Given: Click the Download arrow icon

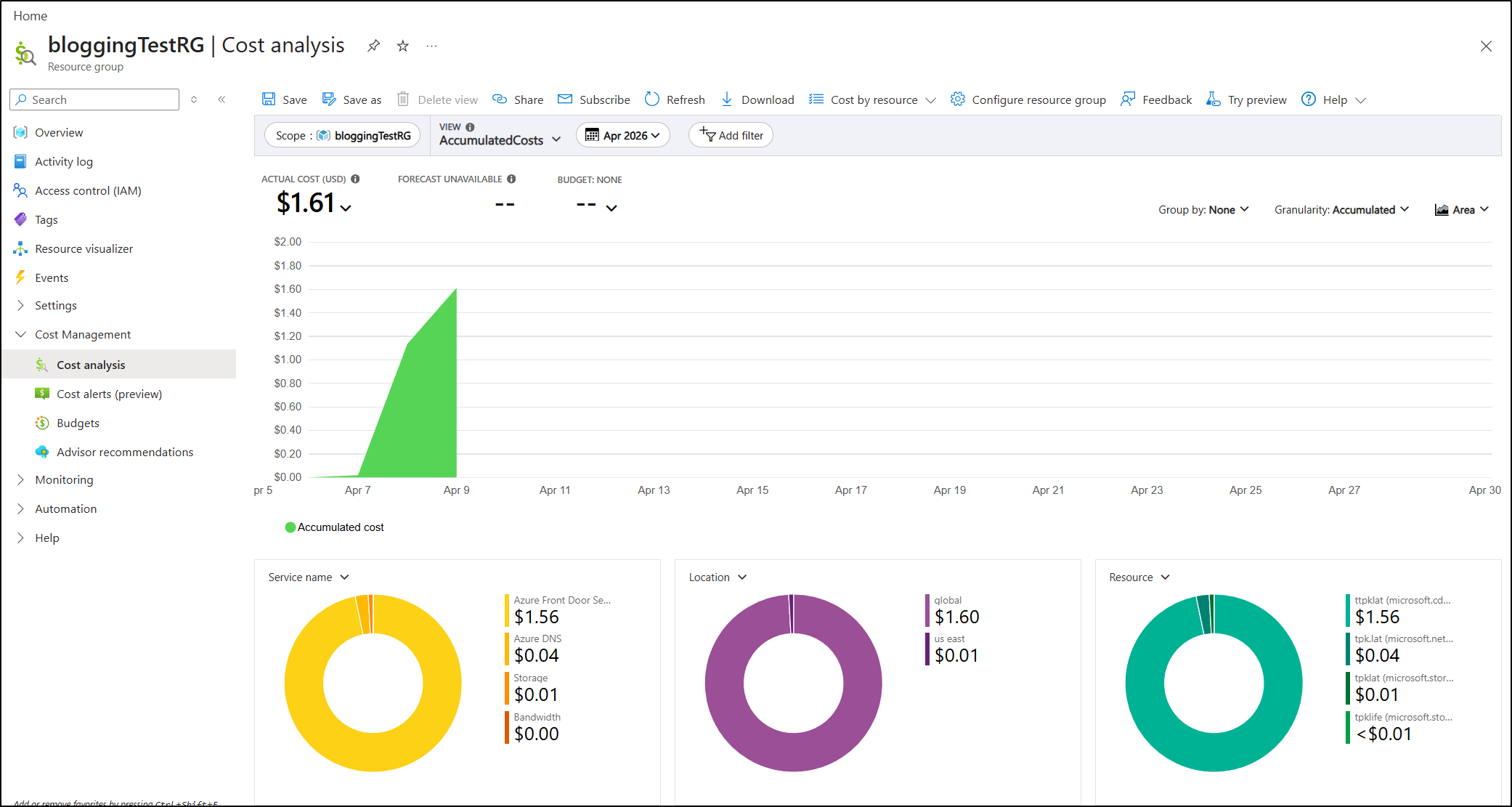Looking at the screenshot, I should click(x=726, y=100).
